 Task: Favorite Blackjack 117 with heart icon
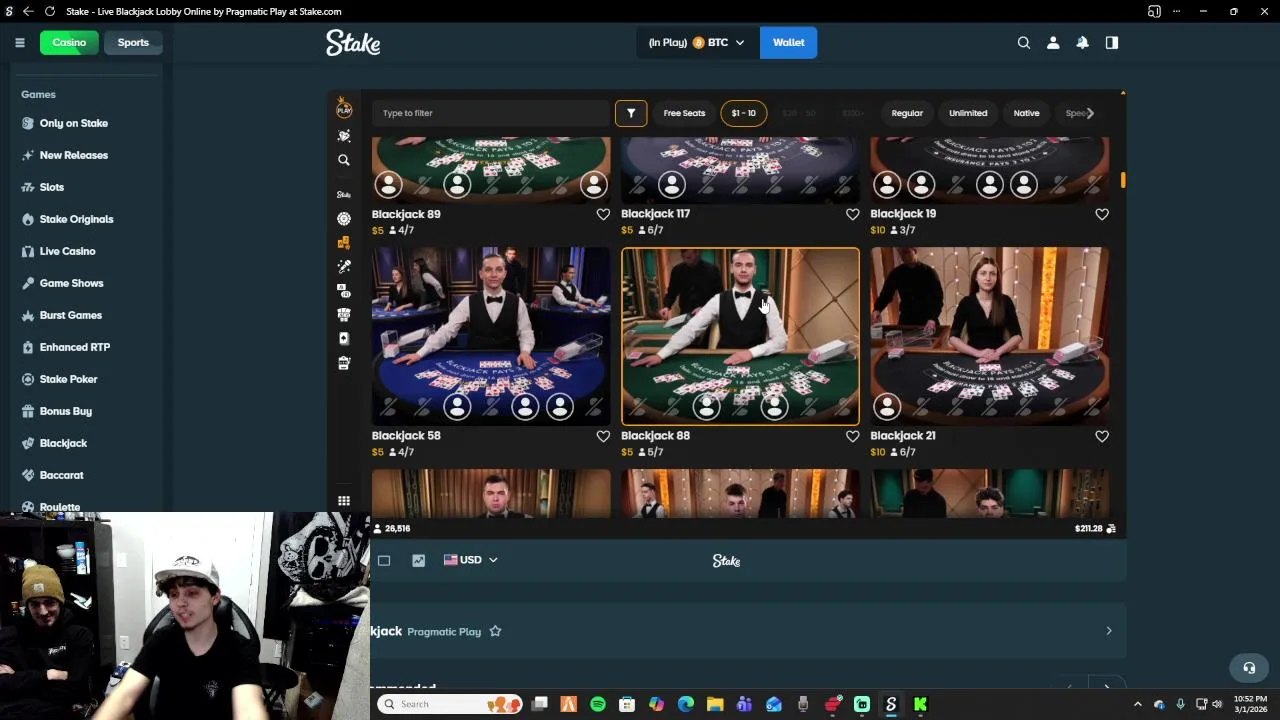852,214
